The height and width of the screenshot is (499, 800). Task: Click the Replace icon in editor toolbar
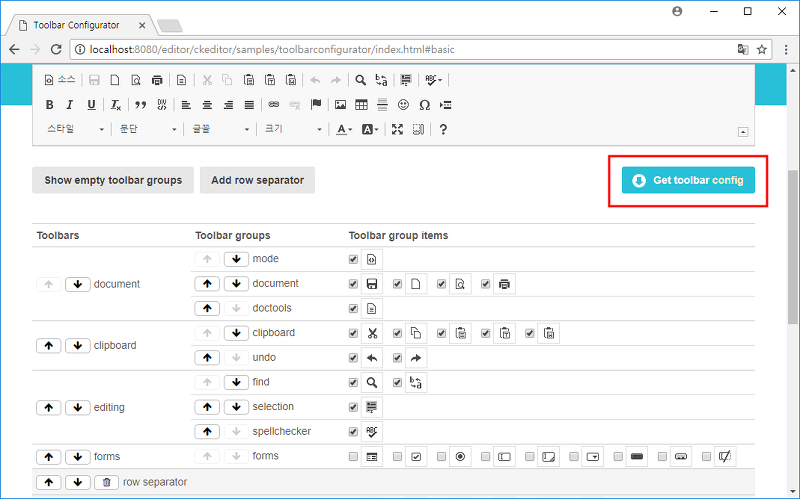[381, 80]
